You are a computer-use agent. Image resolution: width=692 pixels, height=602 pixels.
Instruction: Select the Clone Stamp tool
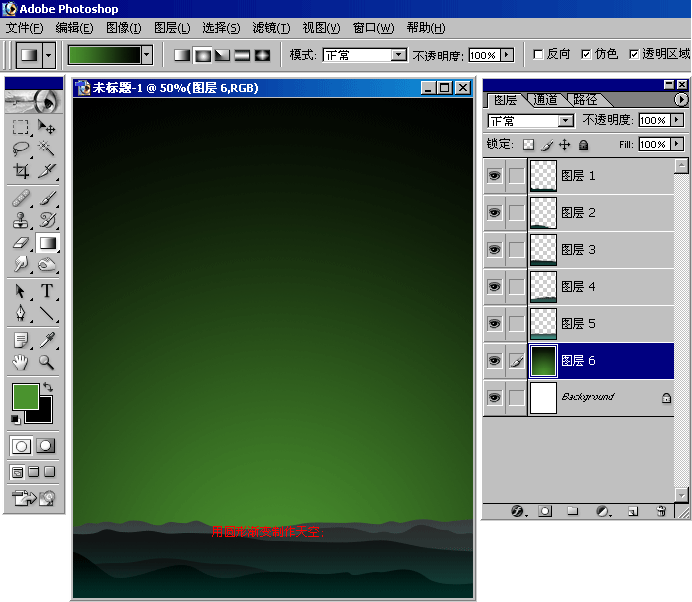click(20, 220)
